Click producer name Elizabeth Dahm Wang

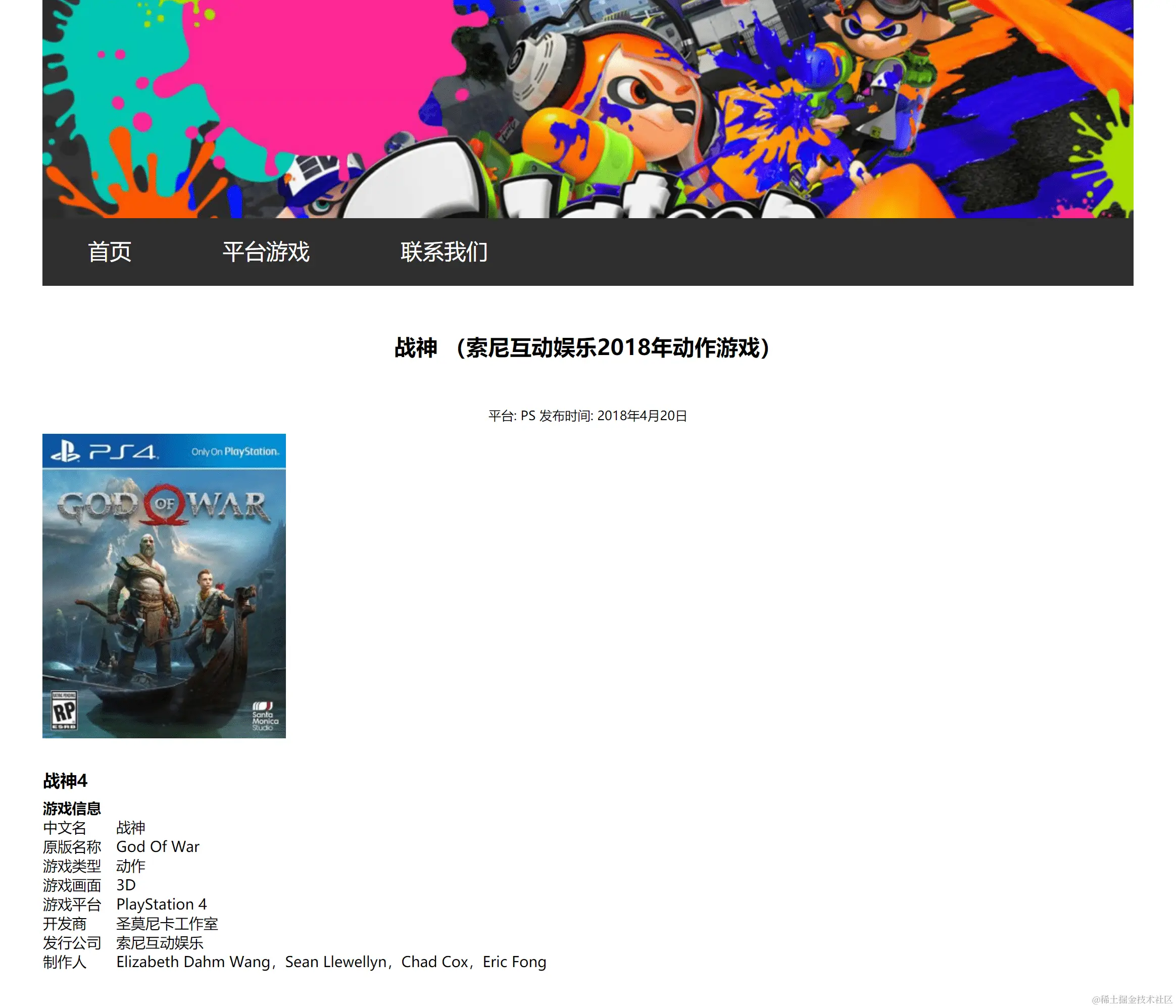coord(193,962)
